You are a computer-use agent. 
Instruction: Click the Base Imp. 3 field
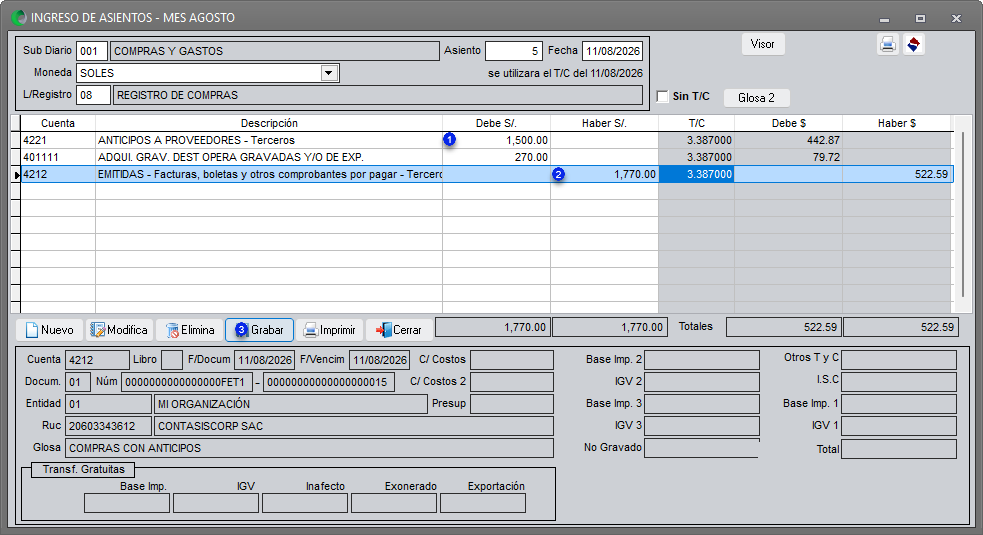point(702,404)
